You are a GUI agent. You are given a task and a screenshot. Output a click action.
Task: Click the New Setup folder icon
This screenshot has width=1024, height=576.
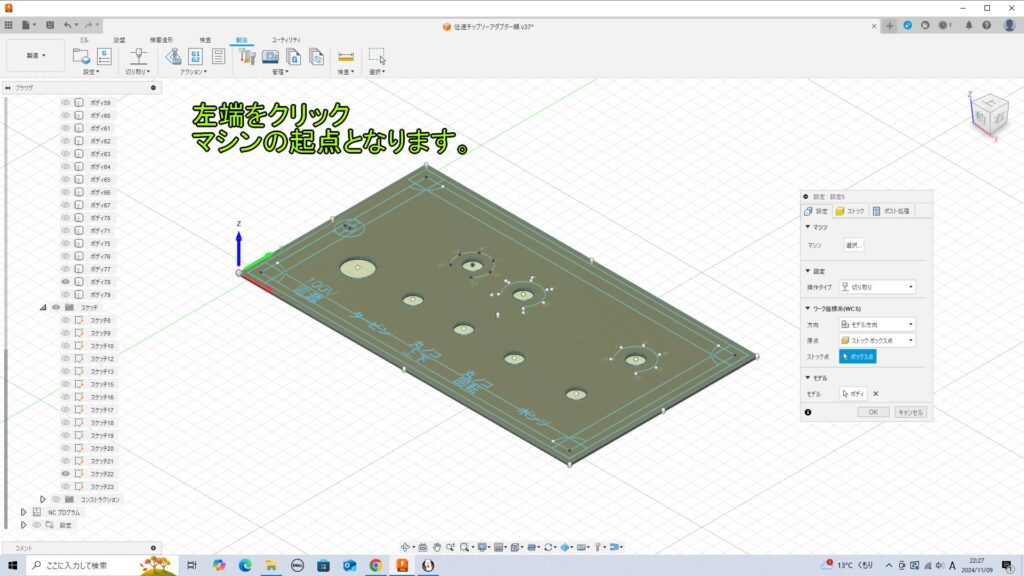coord(81,56)
